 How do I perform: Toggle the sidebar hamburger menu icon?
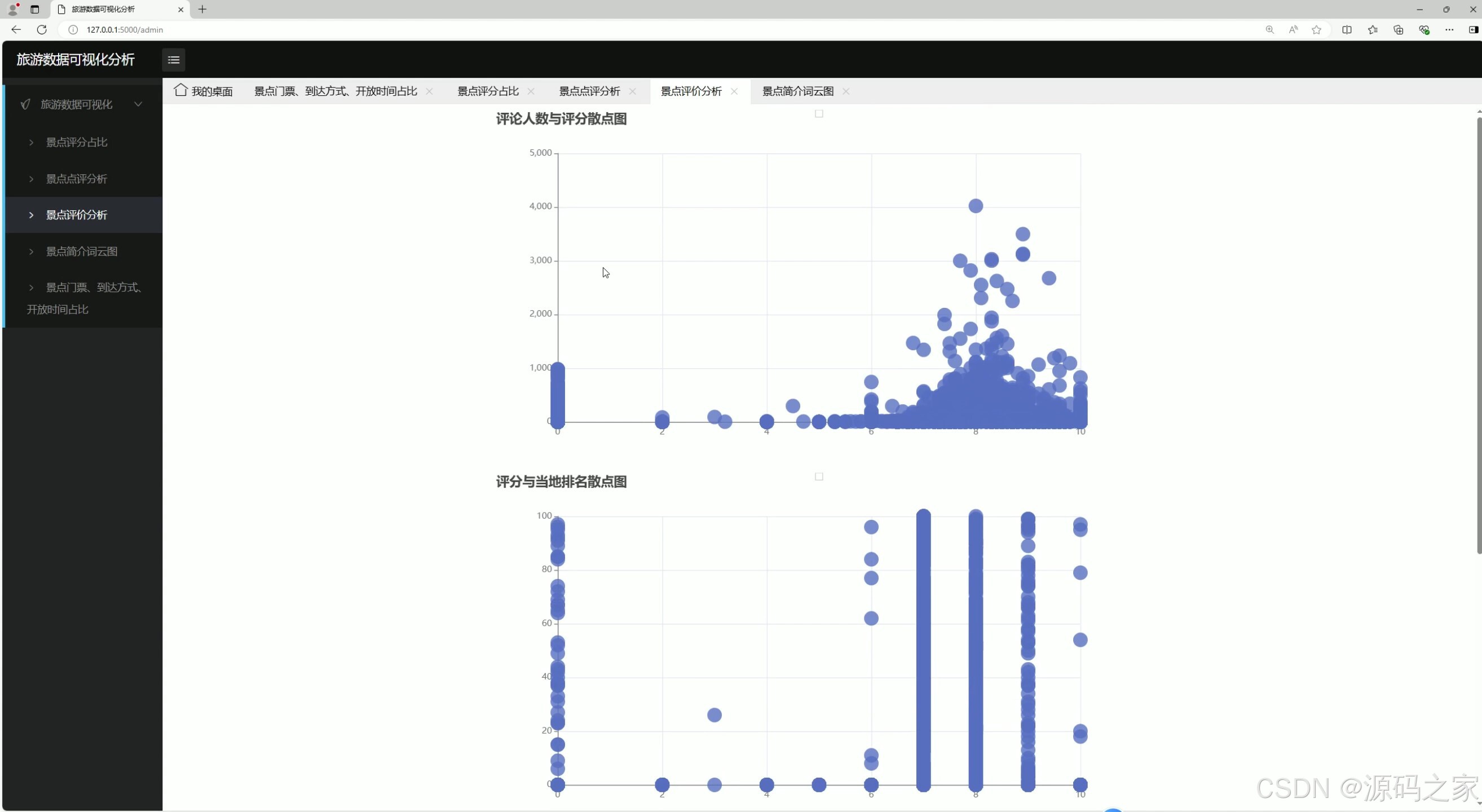pos(173,60)
